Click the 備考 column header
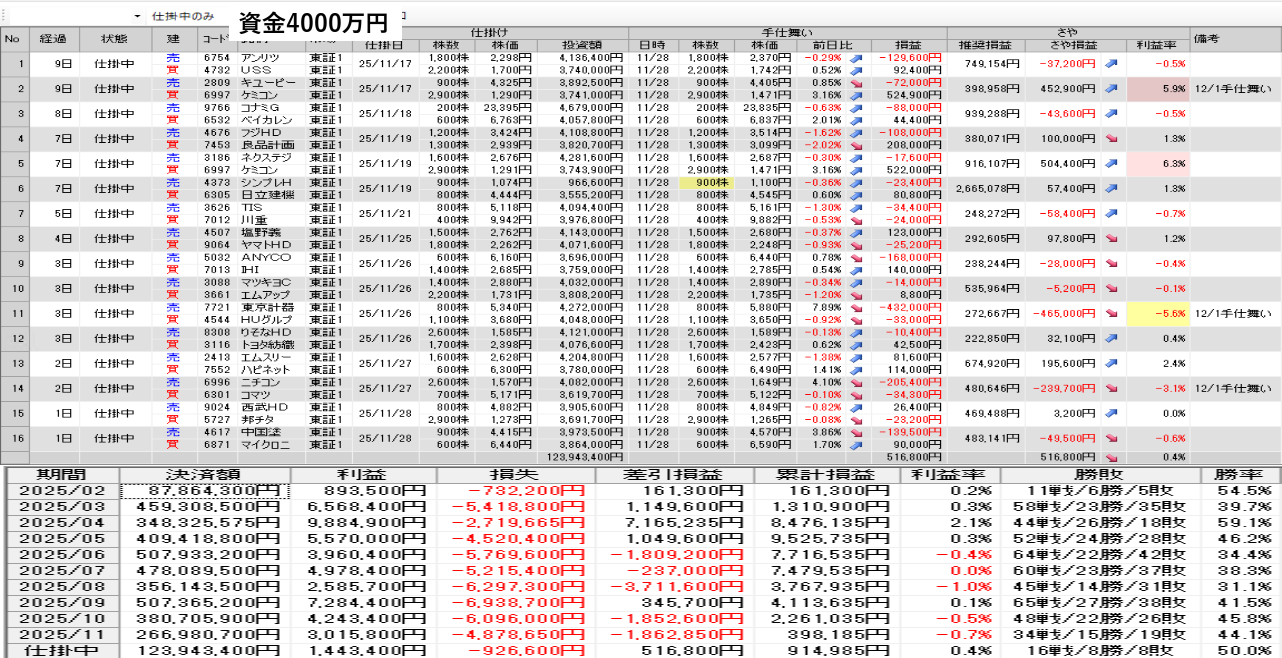 (1207, 39)
